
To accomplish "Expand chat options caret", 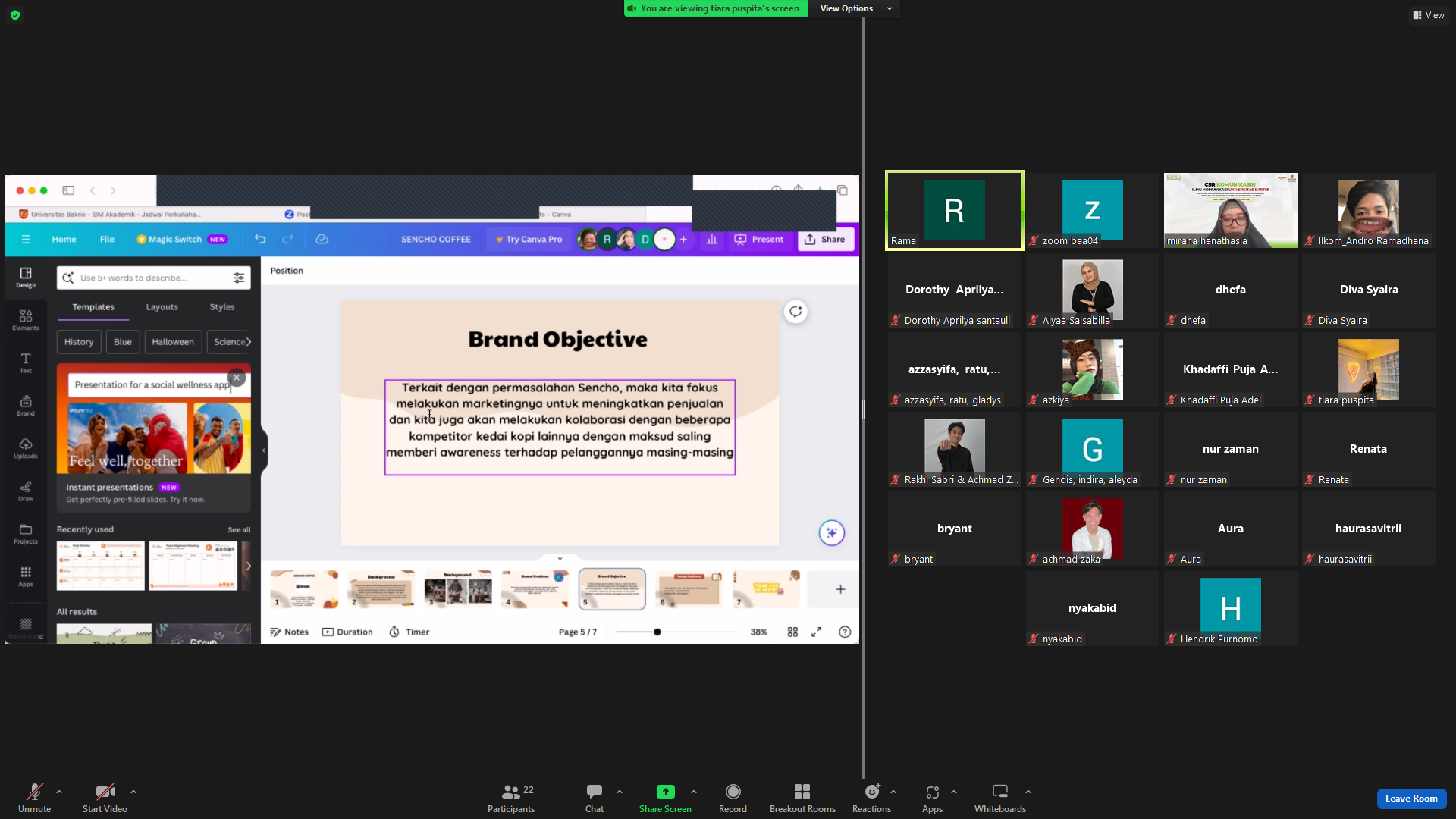I will [620, 792].
